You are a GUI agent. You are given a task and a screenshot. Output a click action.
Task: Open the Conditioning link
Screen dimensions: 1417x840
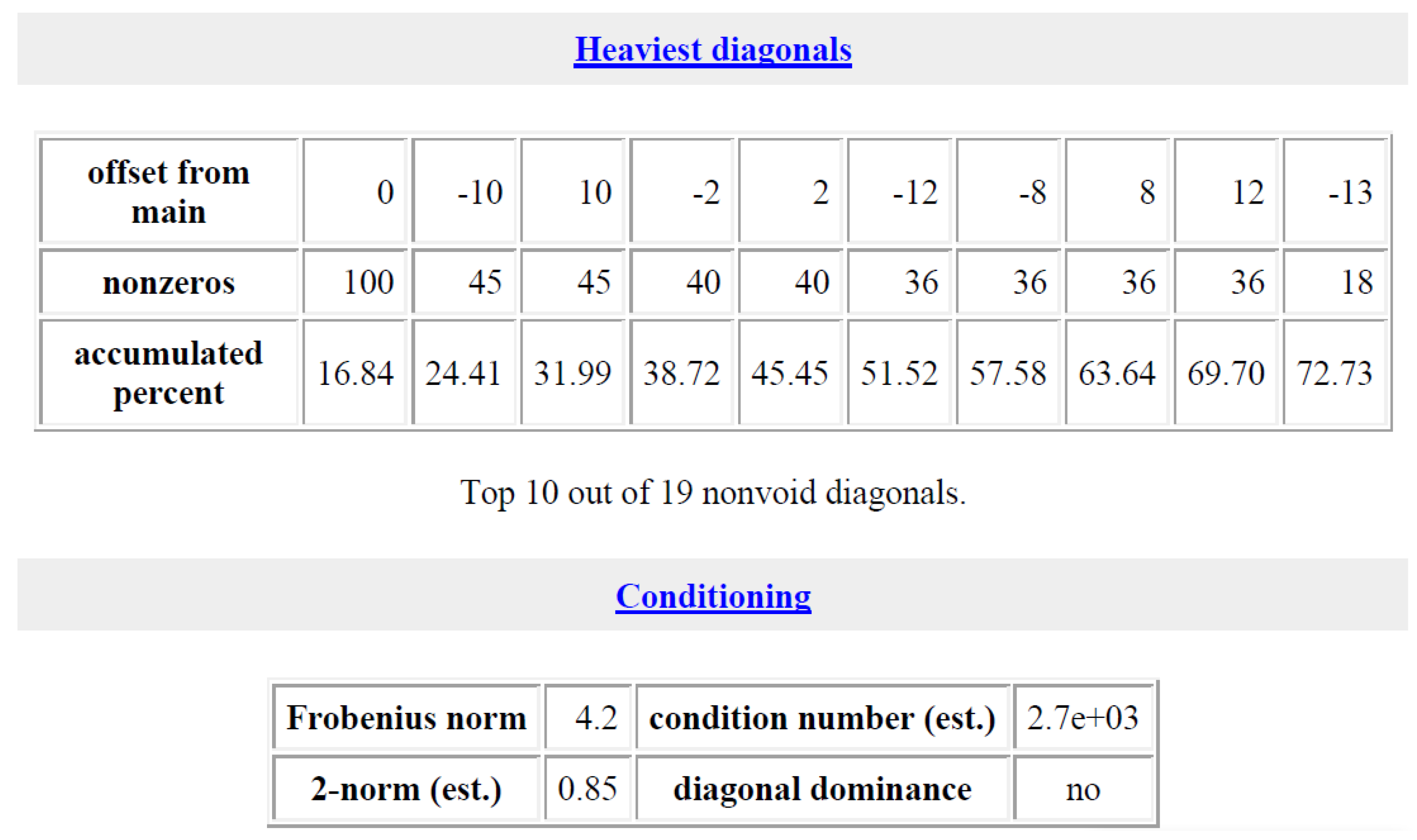tap(713, 596)
